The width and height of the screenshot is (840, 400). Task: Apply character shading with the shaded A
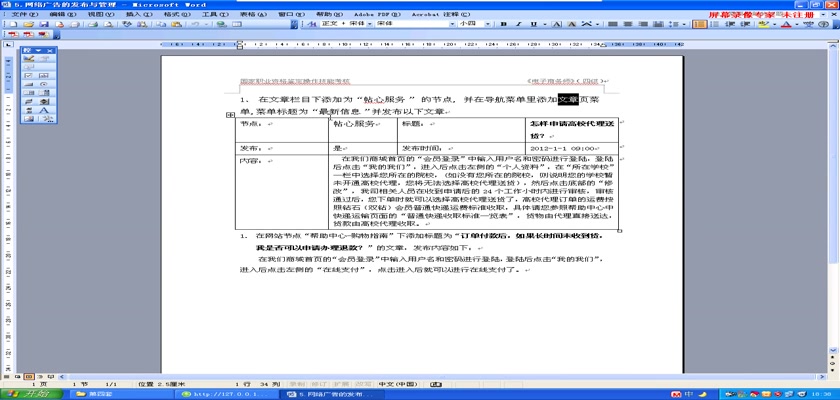pos(572,24)
